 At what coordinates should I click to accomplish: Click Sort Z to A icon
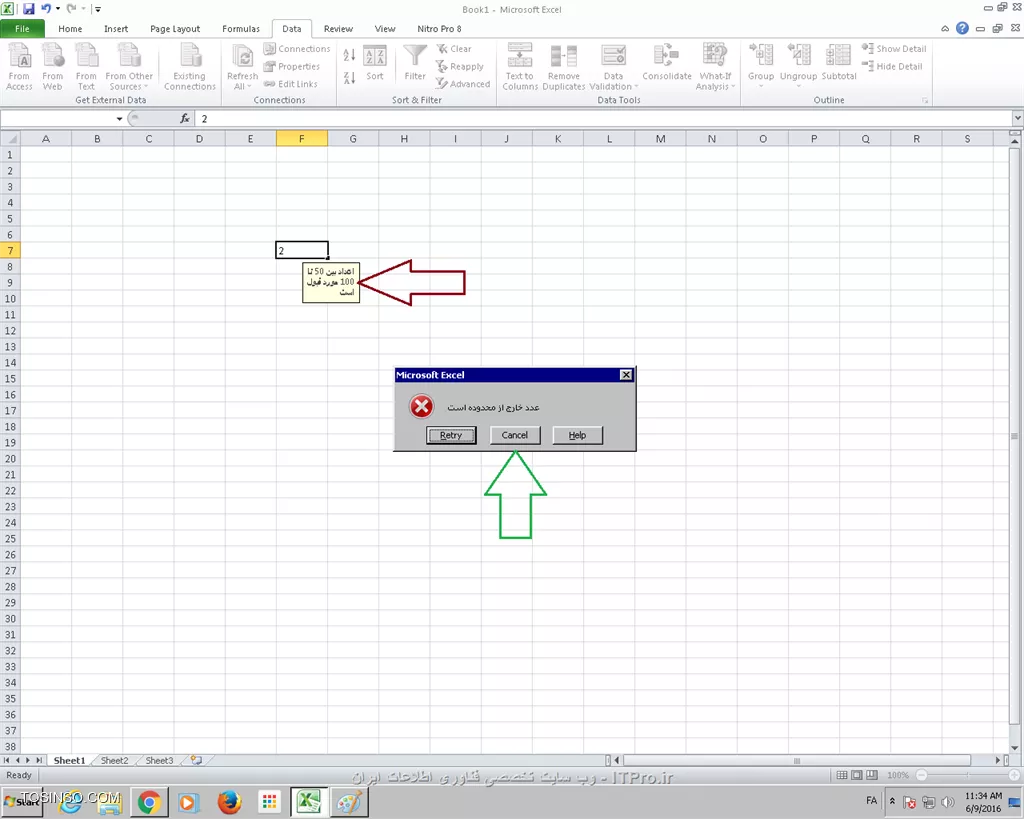click(x=349, y=78)
